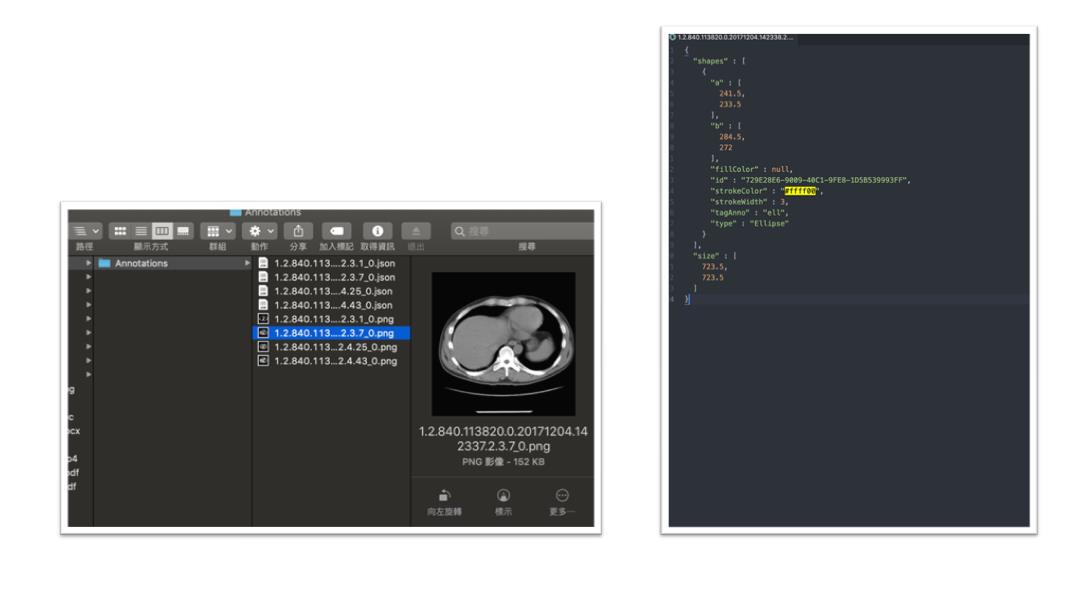1072x590 pixels.
Task: Click the Rotate Left preview action
Action: tap(444, 496)
